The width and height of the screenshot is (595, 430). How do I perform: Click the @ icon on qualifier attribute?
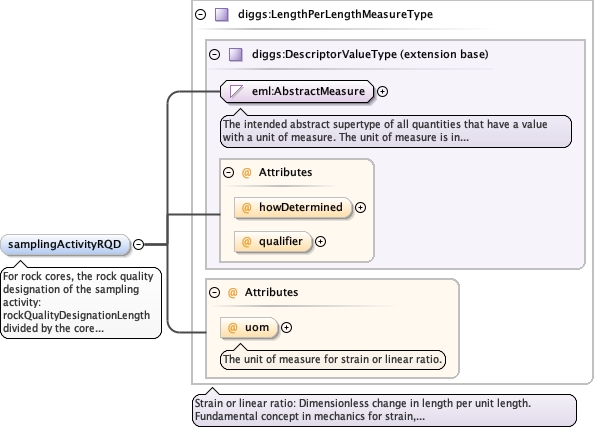tap(247, 242)
